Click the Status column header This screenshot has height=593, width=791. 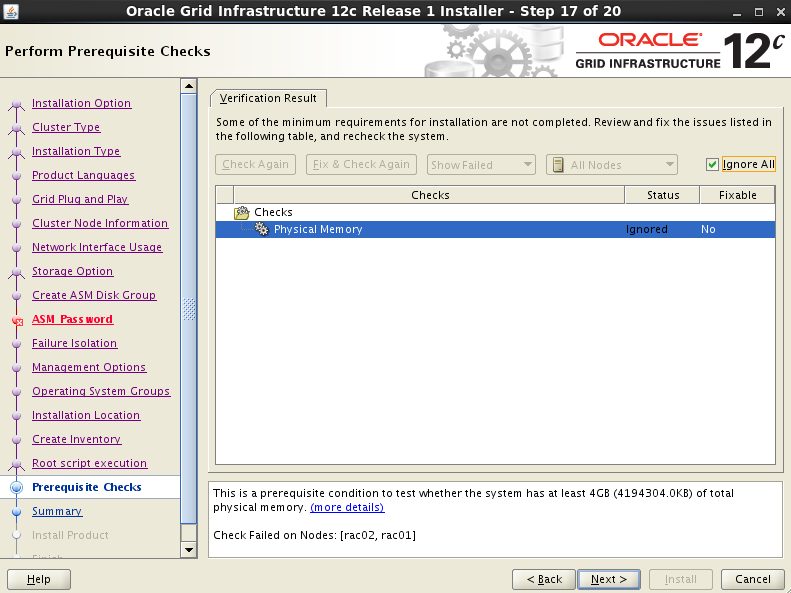click(662, 195)
